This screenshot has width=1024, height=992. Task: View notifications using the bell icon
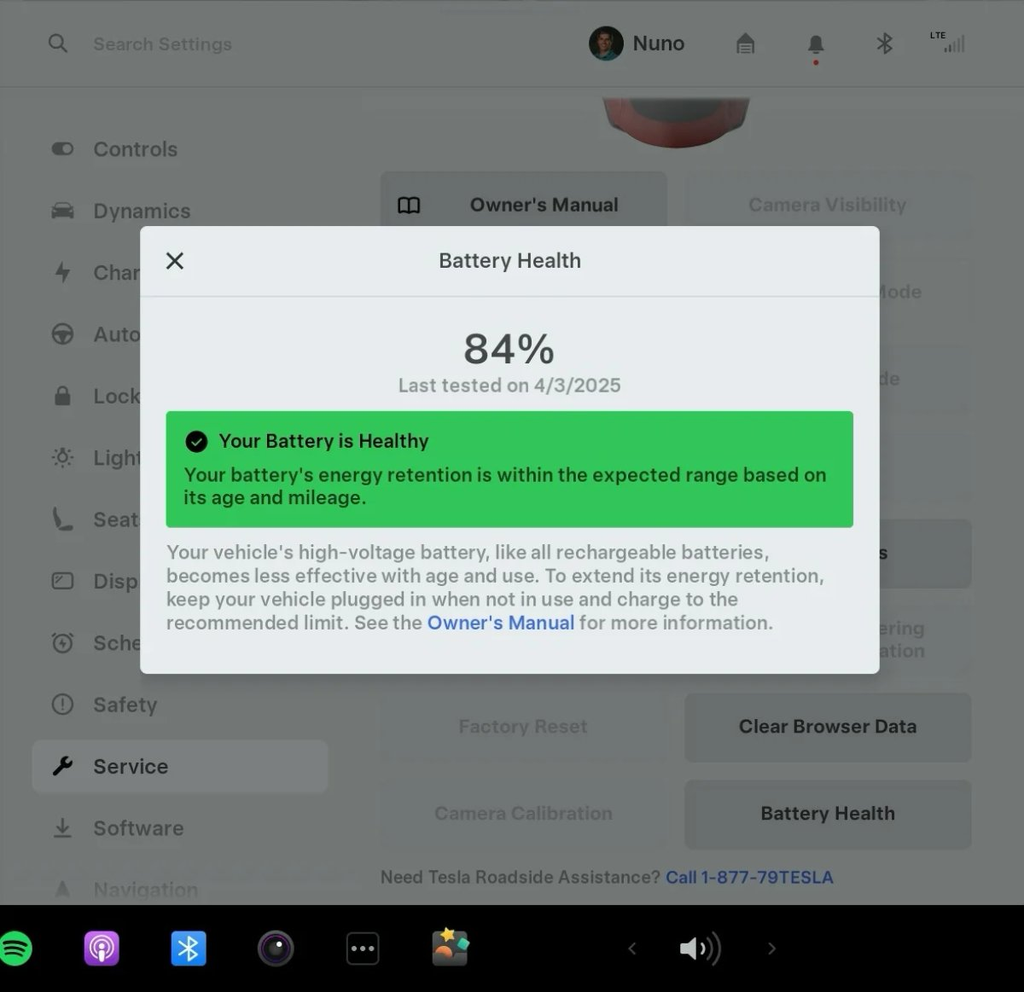click(814, 43)
